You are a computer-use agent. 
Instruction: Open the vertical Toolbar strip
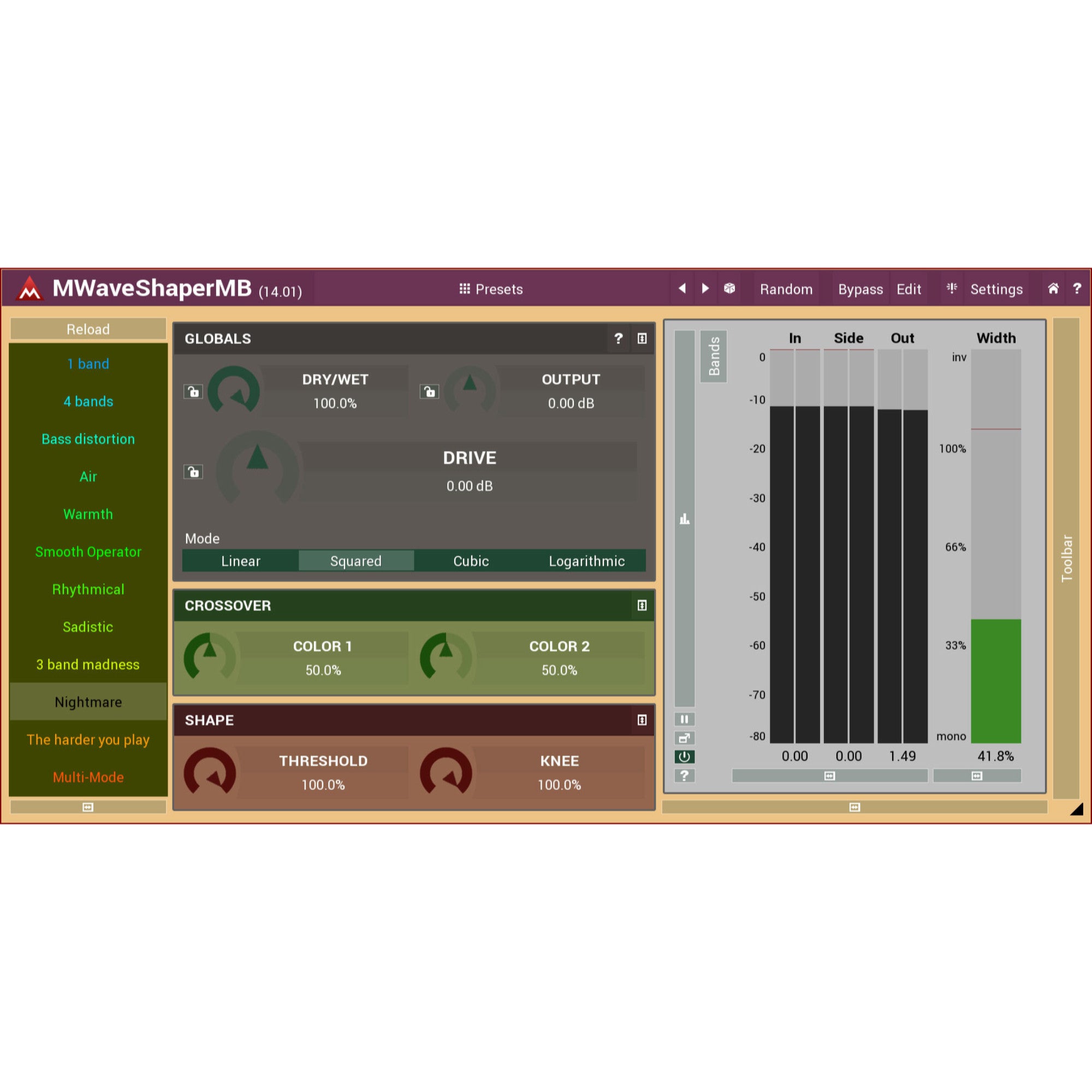point(1066,559)
